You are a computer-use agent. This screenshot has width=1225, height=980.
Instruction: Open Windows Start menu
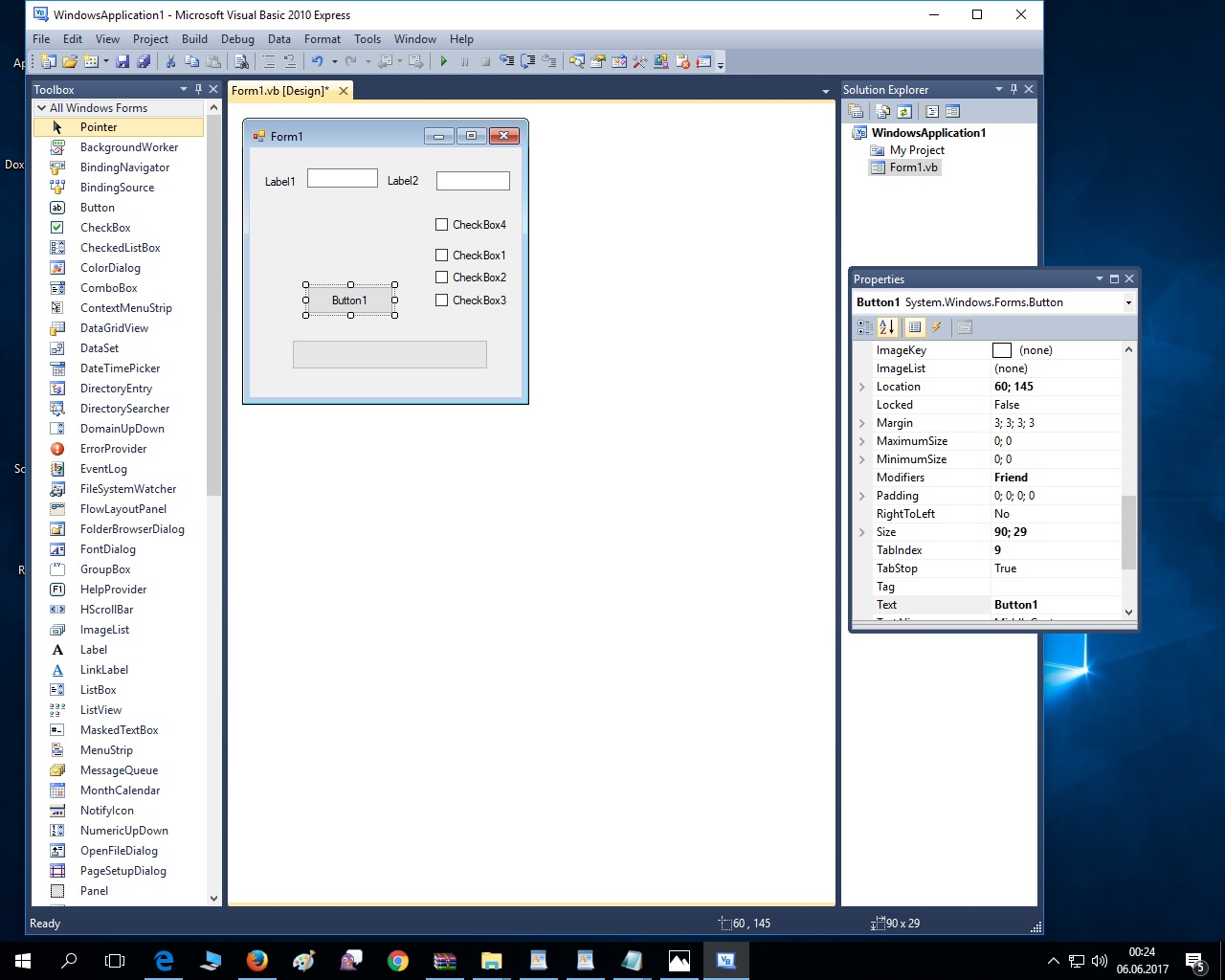(x=23, y=961)
